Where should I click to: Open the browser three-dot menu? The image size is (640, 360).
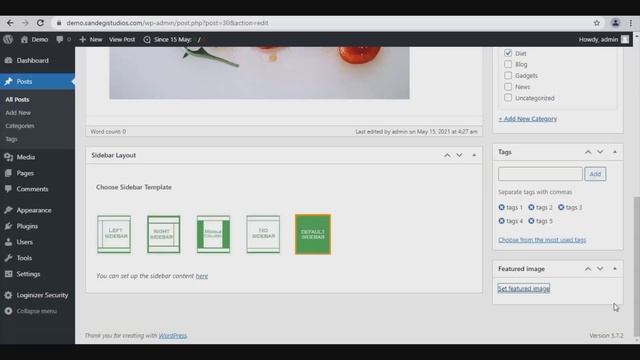click(631, 23)
